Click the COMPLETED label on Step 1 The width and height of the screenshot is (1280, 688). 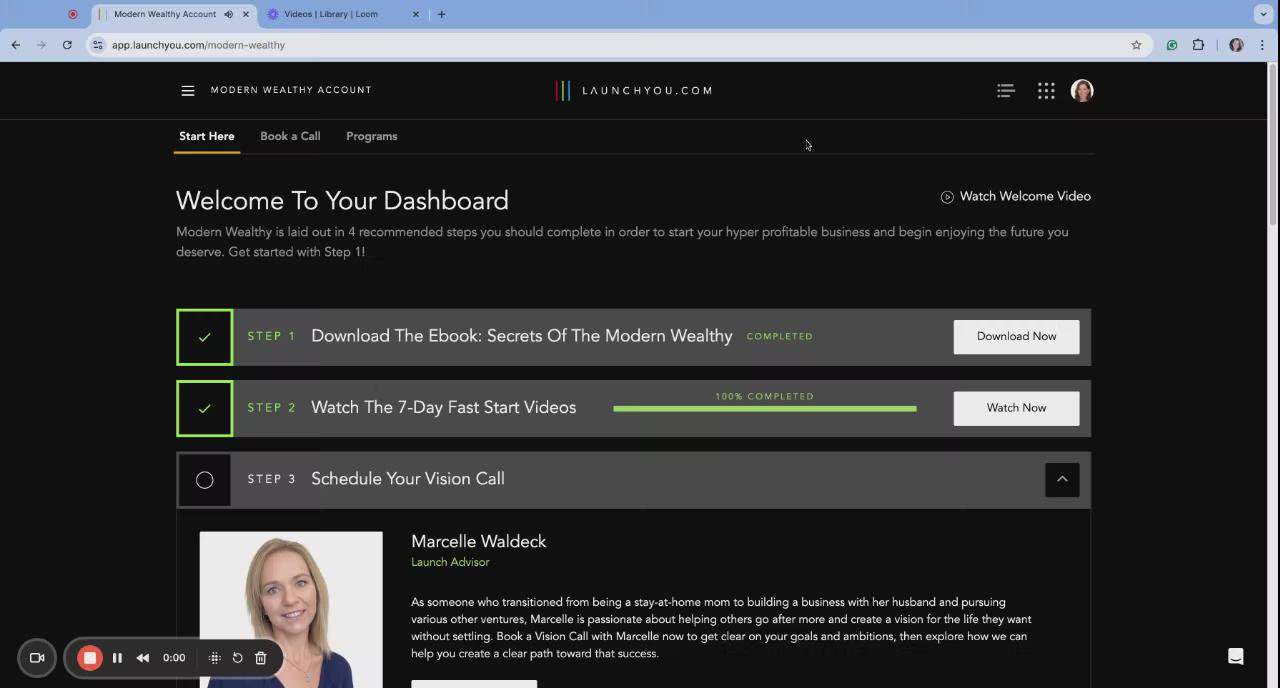(780, 337)
